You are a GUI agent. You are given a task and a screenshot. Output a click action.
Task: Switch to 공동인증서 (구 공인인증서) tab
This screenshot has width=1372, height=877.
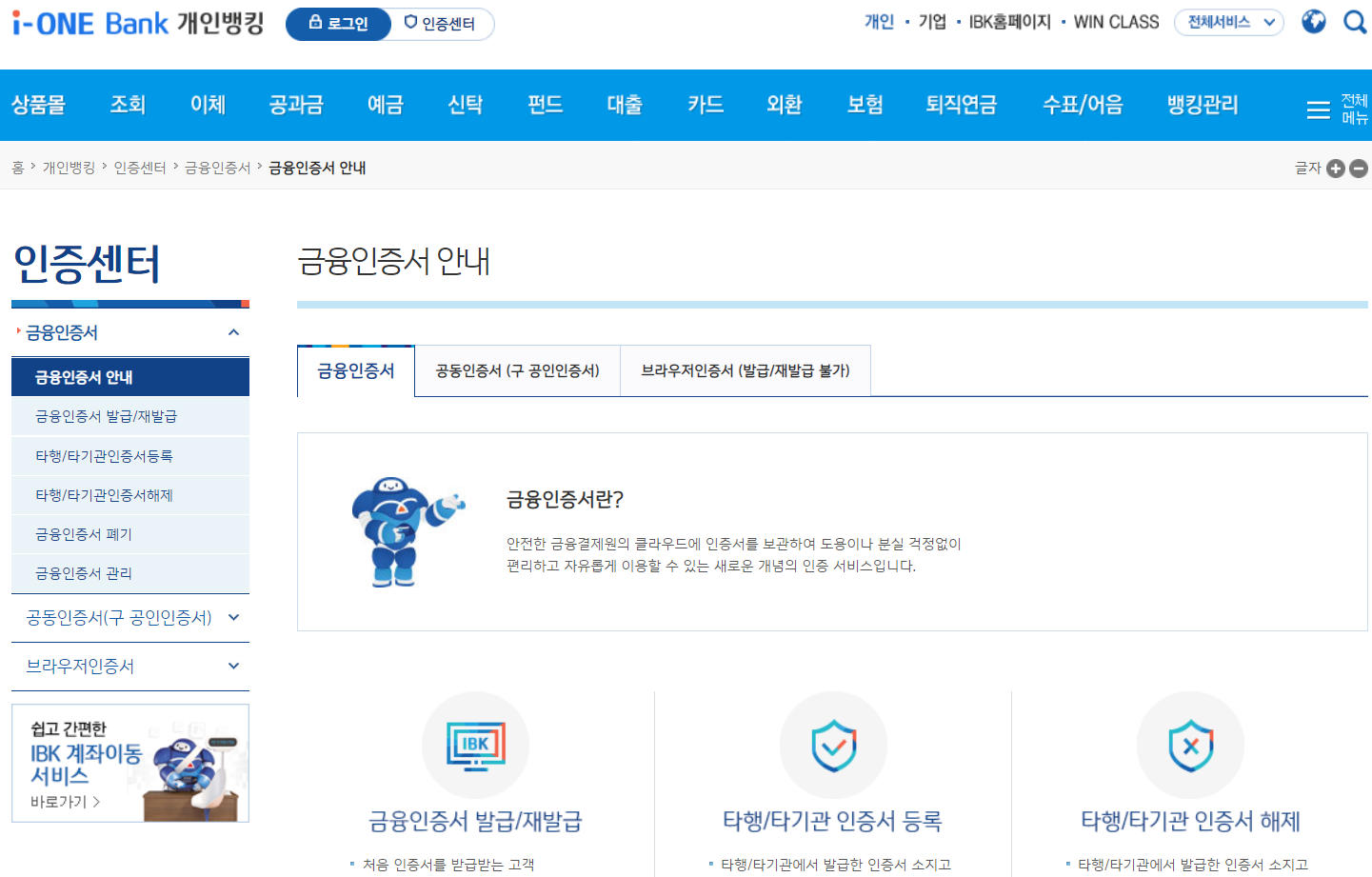(x=518, y=370)
